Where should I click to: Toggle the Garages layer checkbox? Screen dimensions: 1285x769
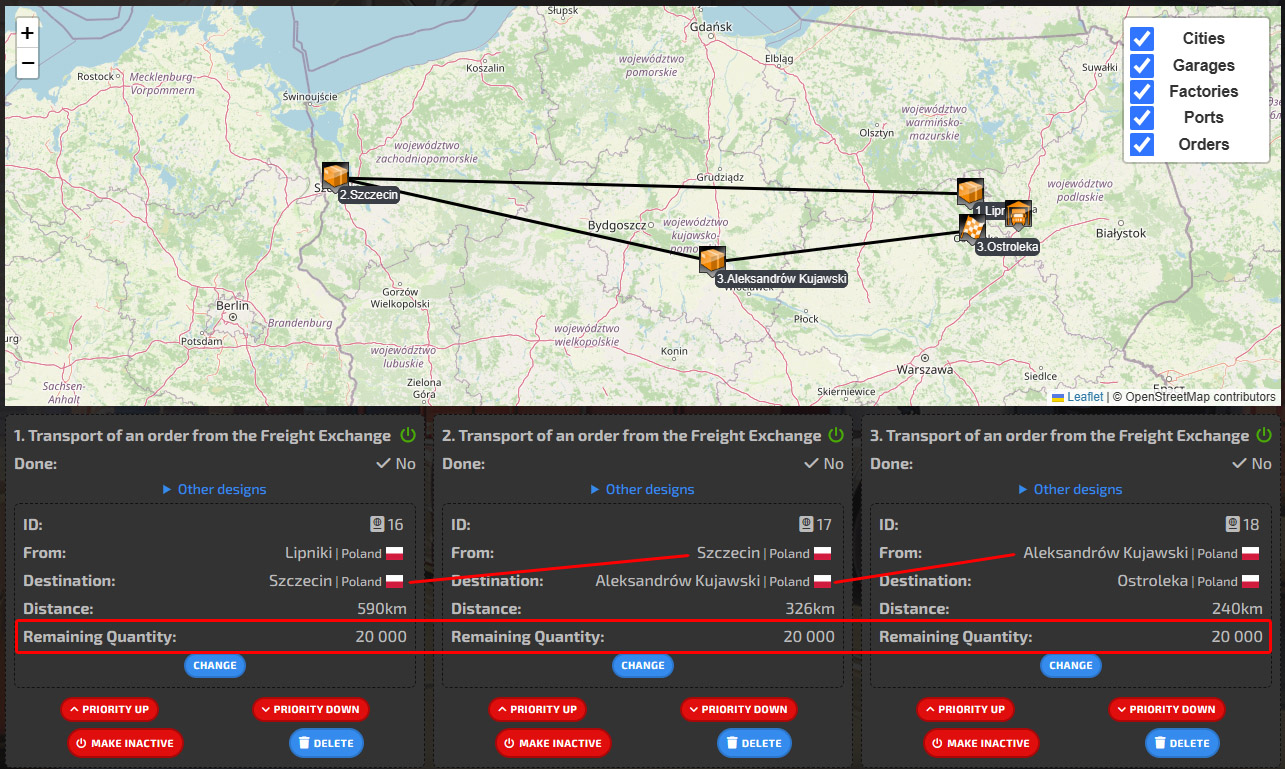1141,65
